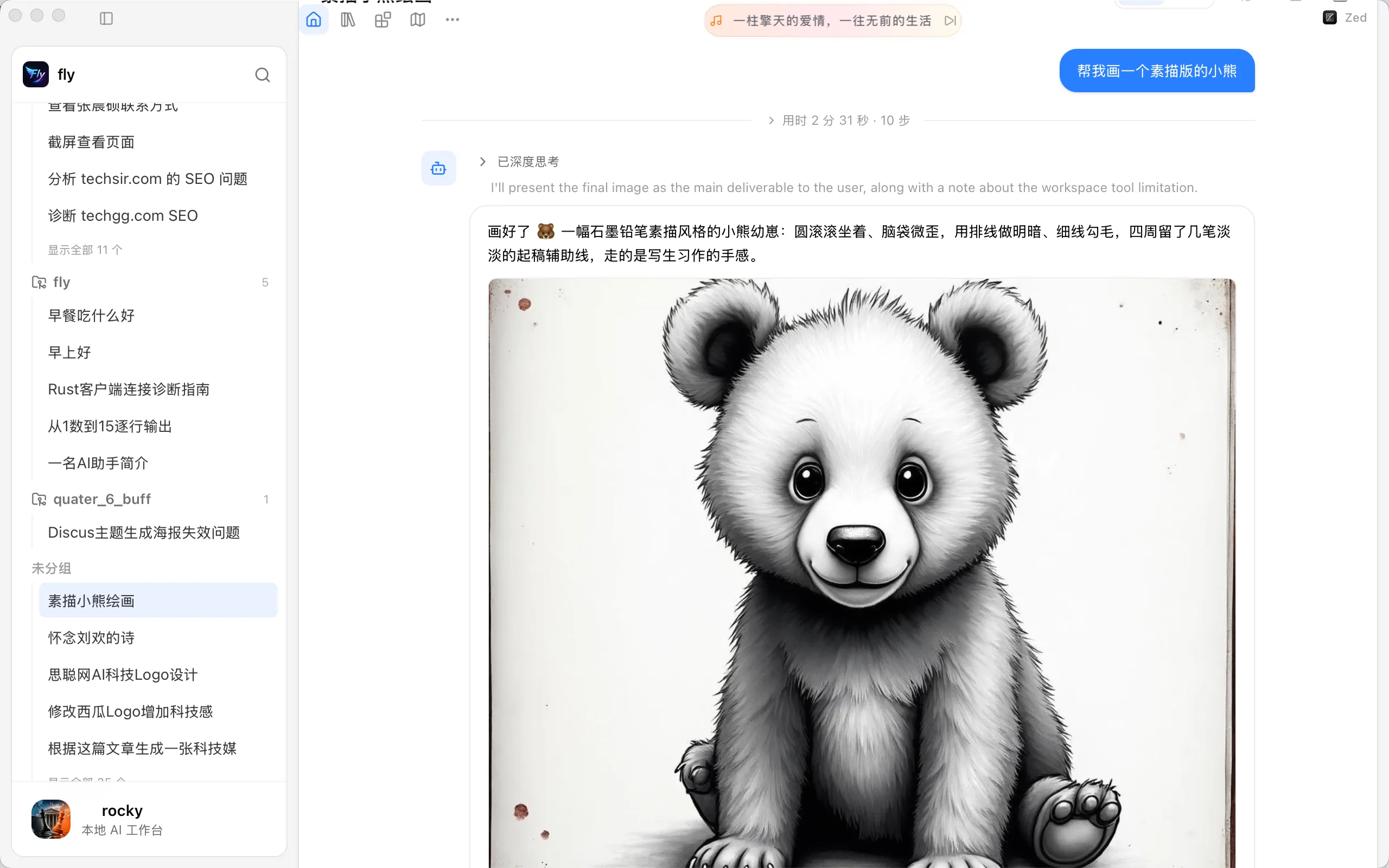Open the 怀念刘欢的诗 conversation
The image size is (1389, 868).
click(158, 638)
